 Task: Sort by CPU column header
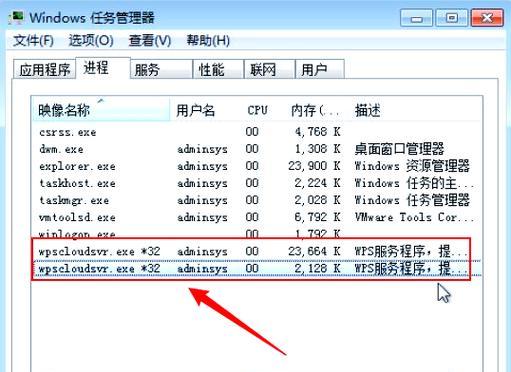pyautogui.click(x=257, y=109)
